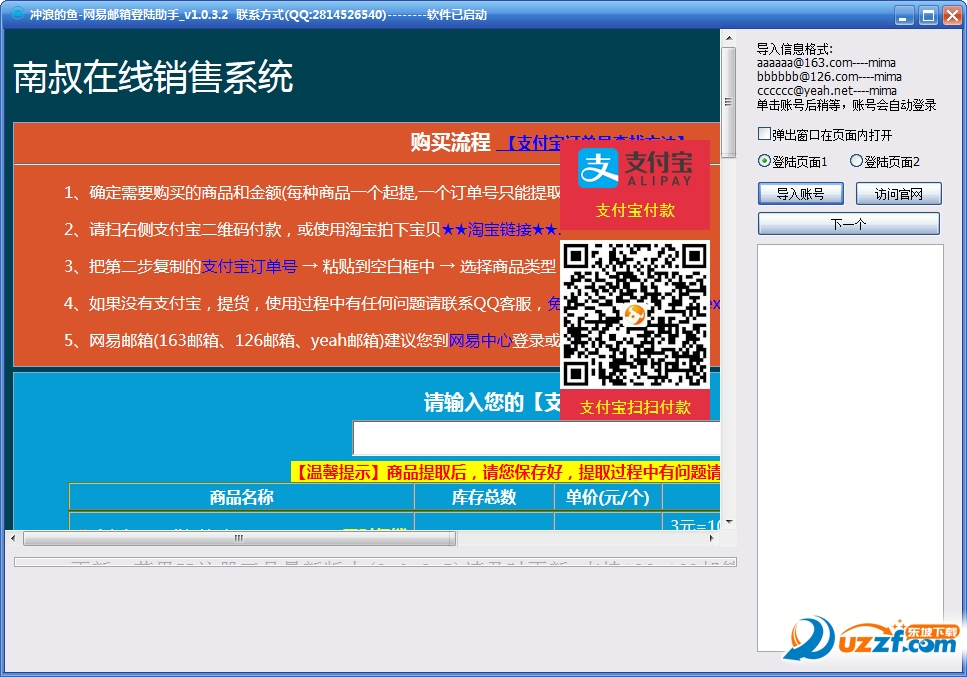Click the 商品名称 table header
The height and width of the screenshot is (677, 967).
pyautogui.click(x=241, y=497)
